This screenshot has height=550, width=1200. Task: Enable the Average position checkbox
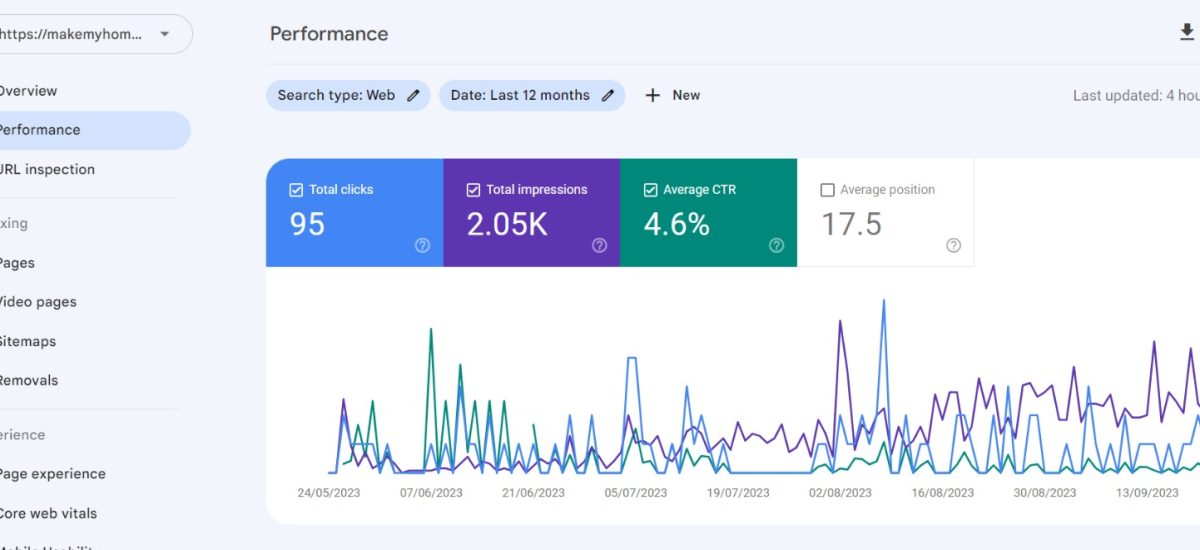coord(827,190)
